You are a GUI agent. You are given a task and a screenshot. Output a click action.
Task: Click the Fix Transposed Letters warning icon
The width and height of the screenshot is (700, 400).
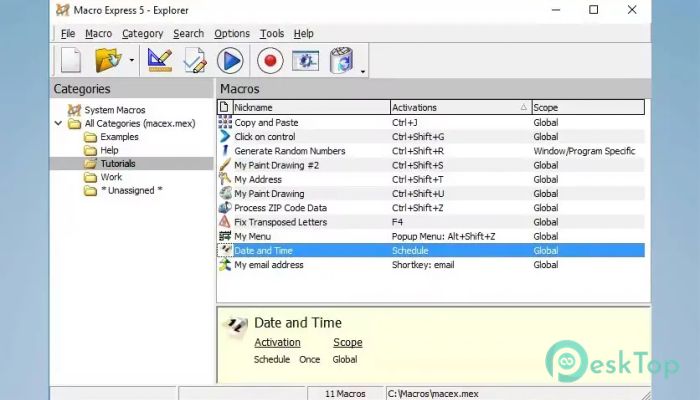point(225,221)
